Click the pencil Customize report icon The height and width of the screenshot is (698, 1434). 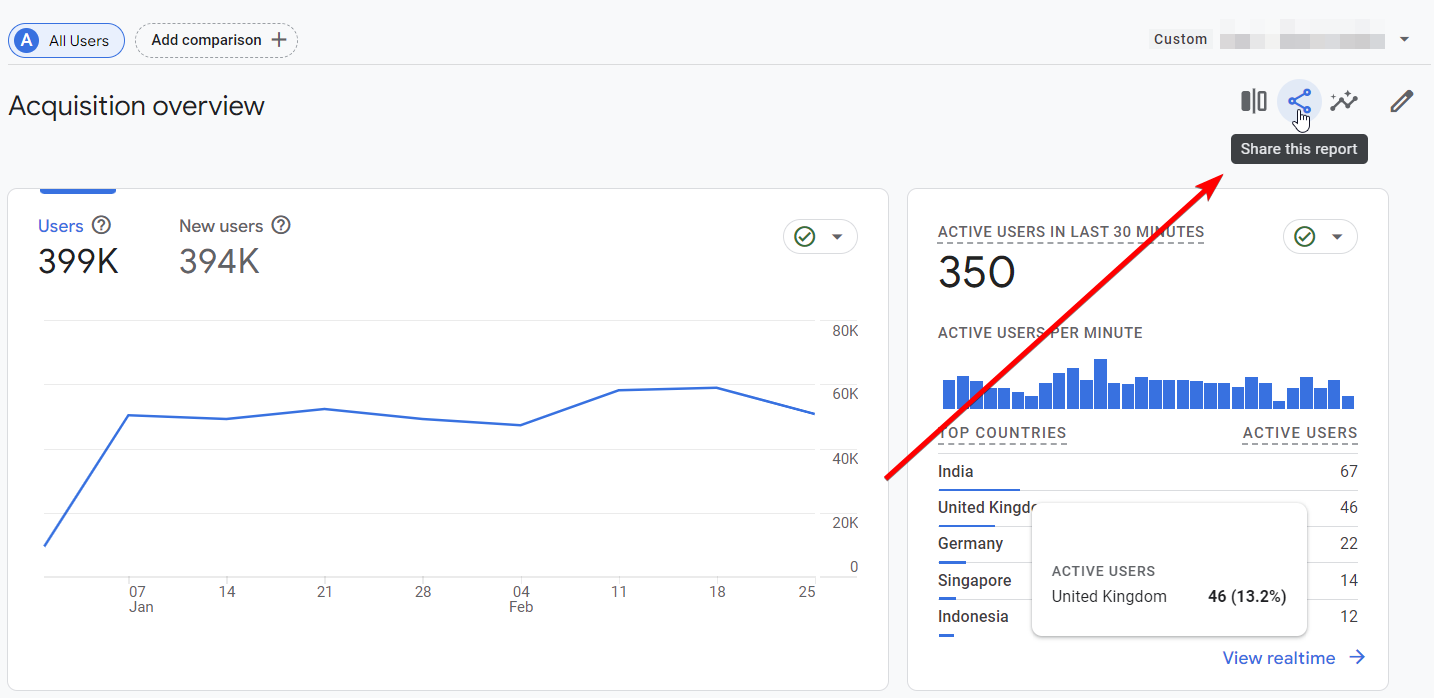(1402, 101)
